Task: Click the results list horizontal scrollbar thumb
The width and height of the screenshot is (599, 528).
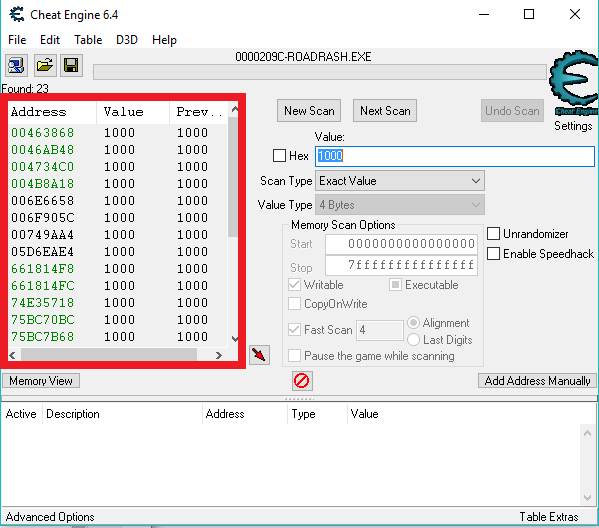Action: [109, 355]
